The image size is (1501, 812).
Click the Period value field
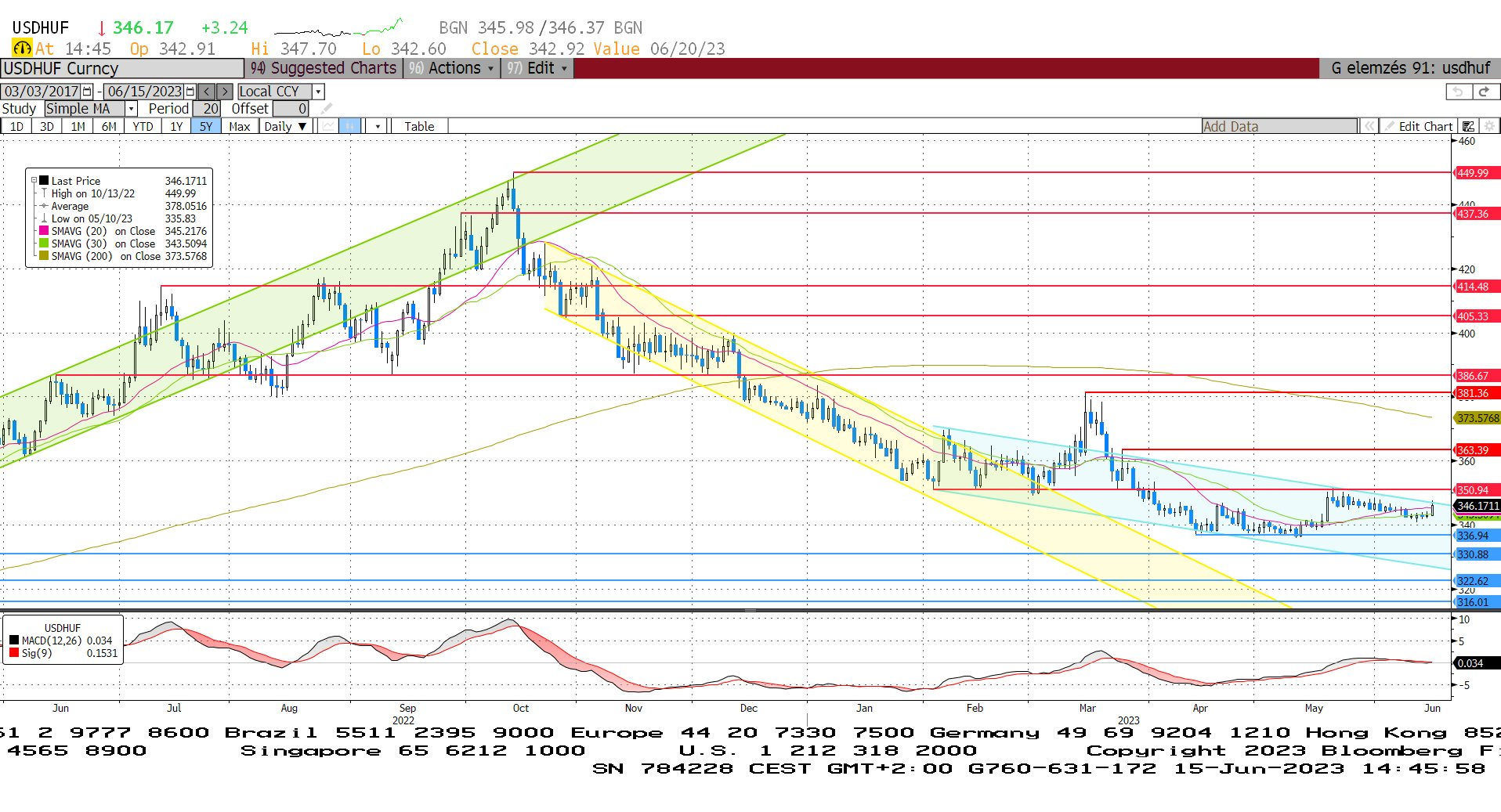point(207,109)
